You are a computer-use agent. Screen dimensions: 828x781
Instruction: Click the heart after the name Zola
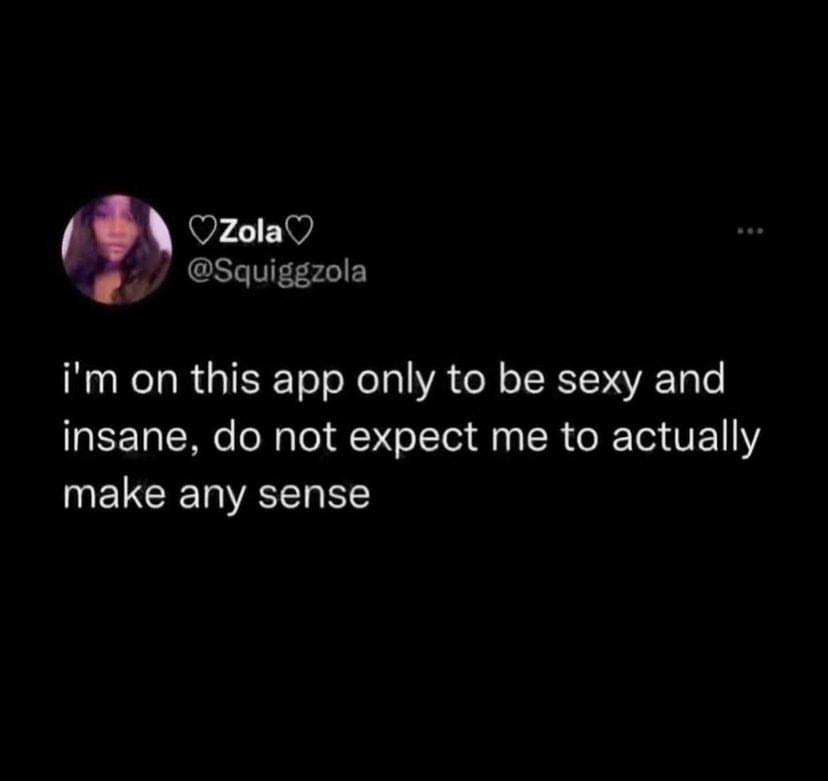pos(300,233)
